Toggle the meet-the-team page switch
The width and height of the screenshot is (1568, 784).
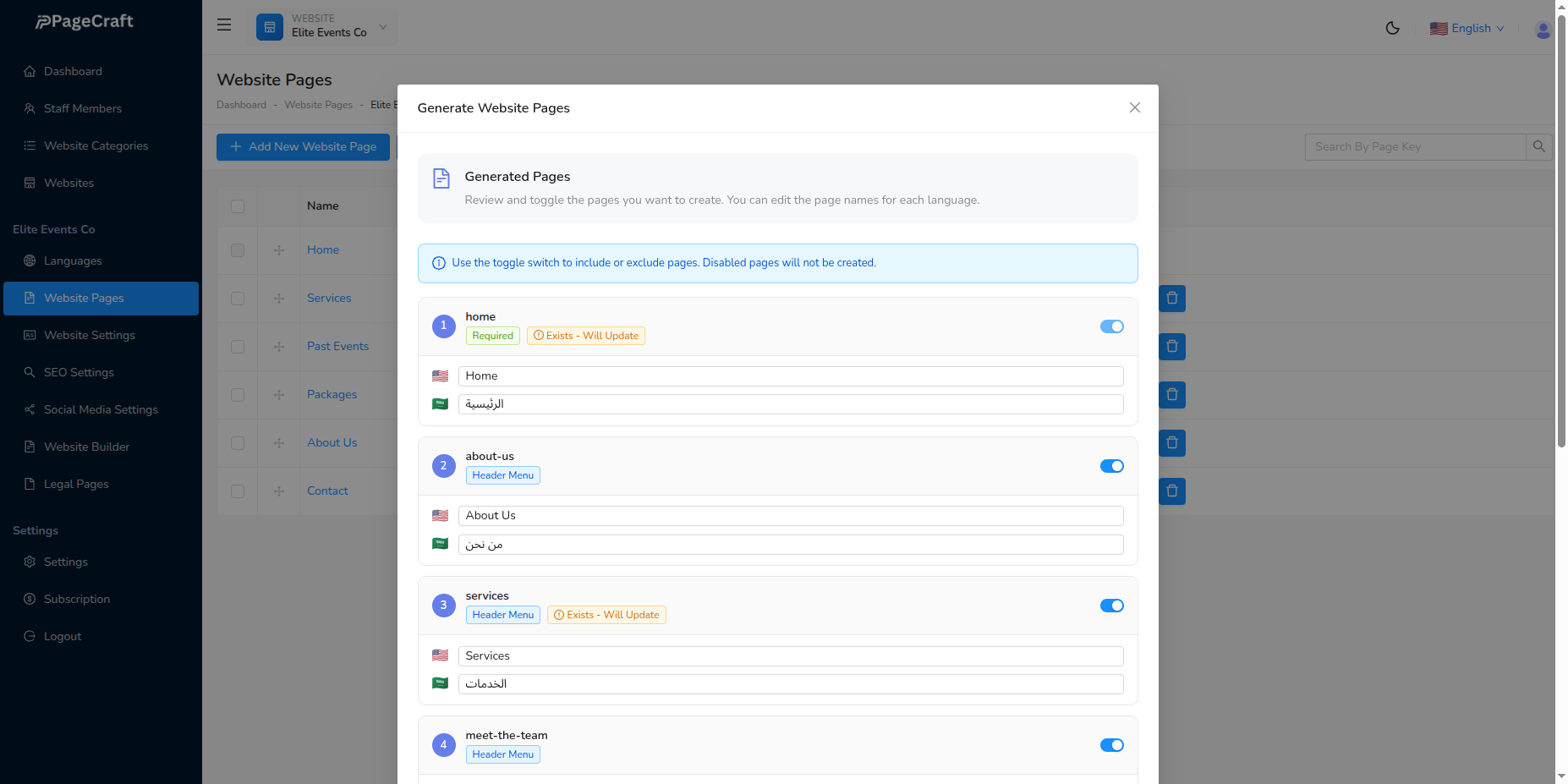point(1111,745)
